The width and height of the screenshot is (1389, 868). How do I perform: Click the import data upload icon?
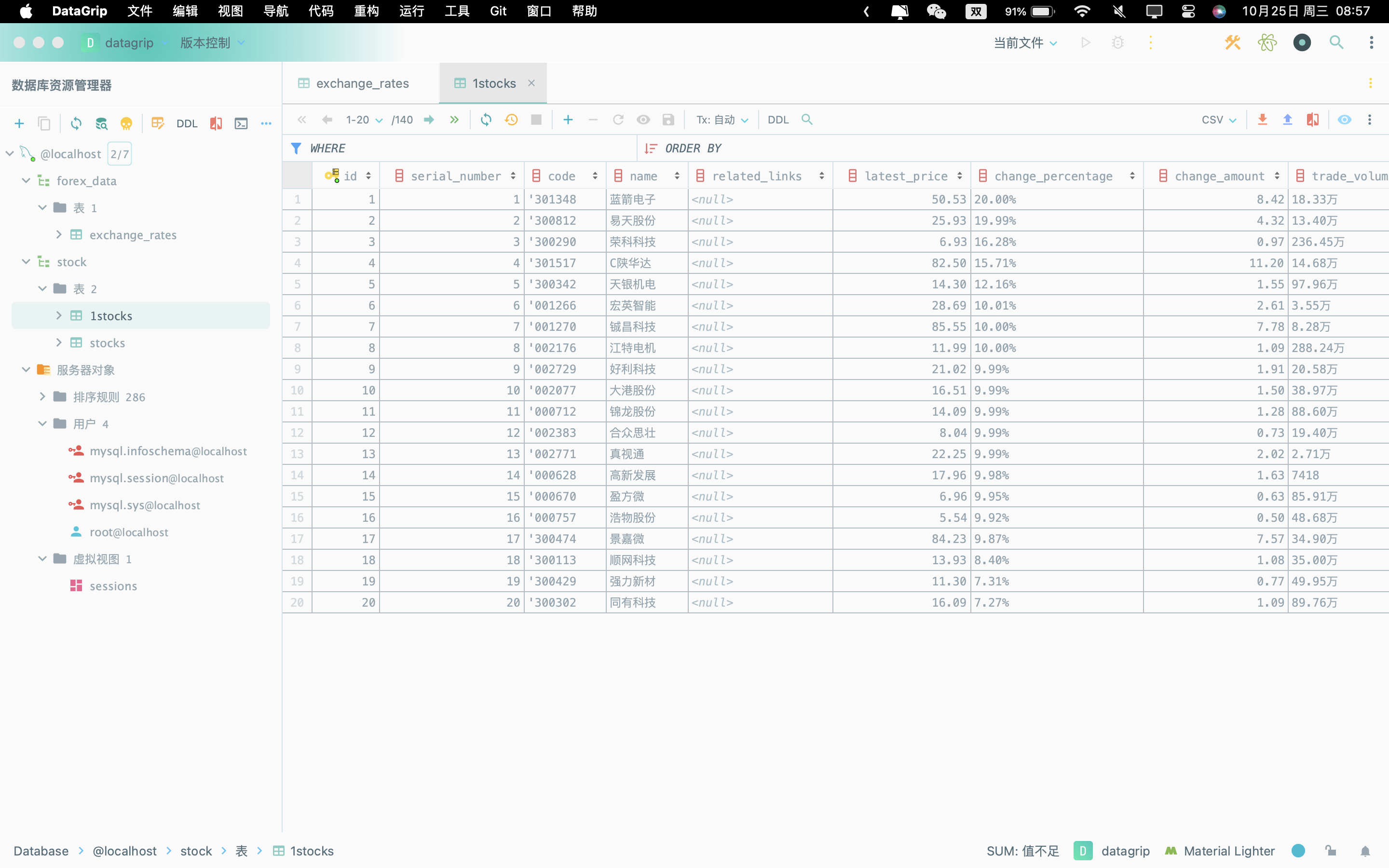[x=1287, y=120]
